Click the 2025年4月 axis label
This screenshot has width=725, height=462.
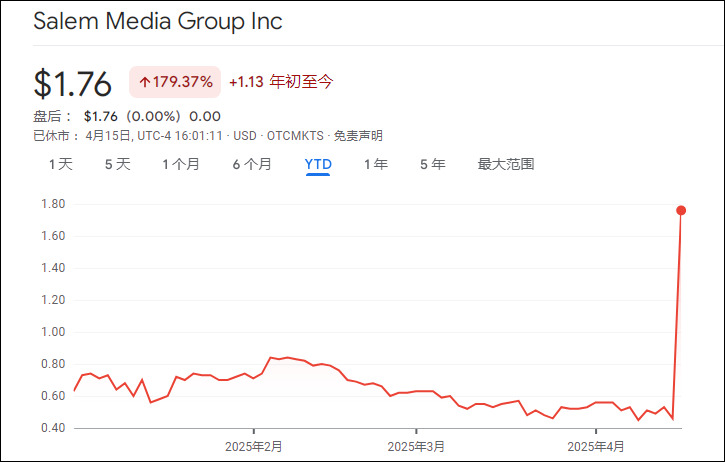596,446
